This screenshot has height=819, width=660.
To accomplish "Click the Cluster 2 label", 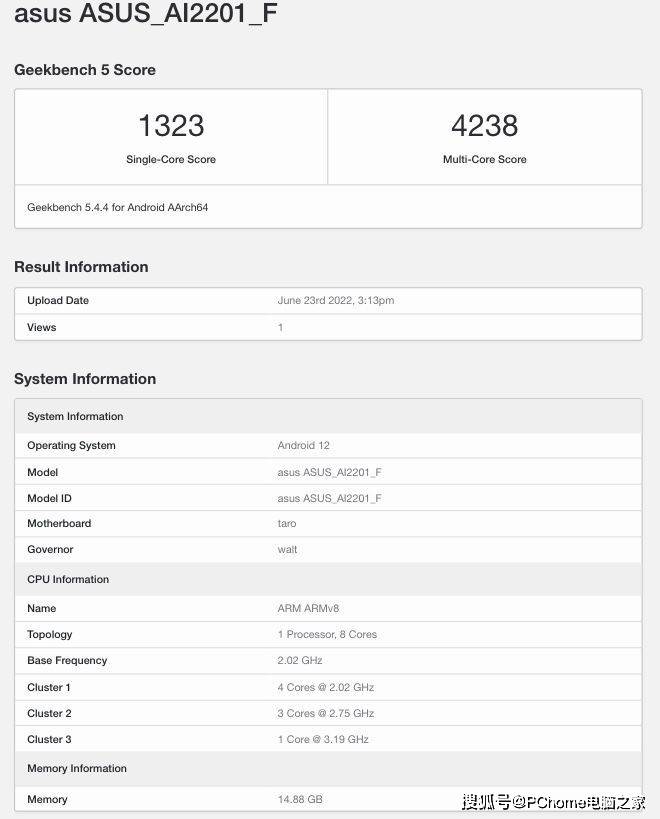I will point(49,713).
